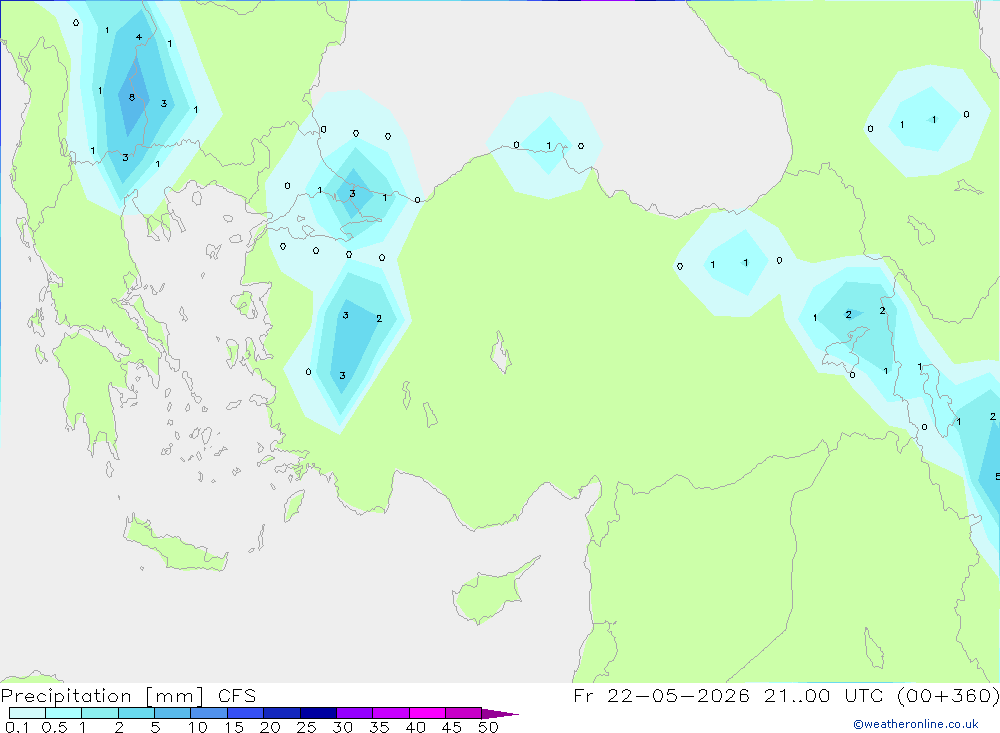This screenshot has width=1000, height=733.
Task: Click the 'Fr 22-05-2026' date text
Action: tap(661, 696)
